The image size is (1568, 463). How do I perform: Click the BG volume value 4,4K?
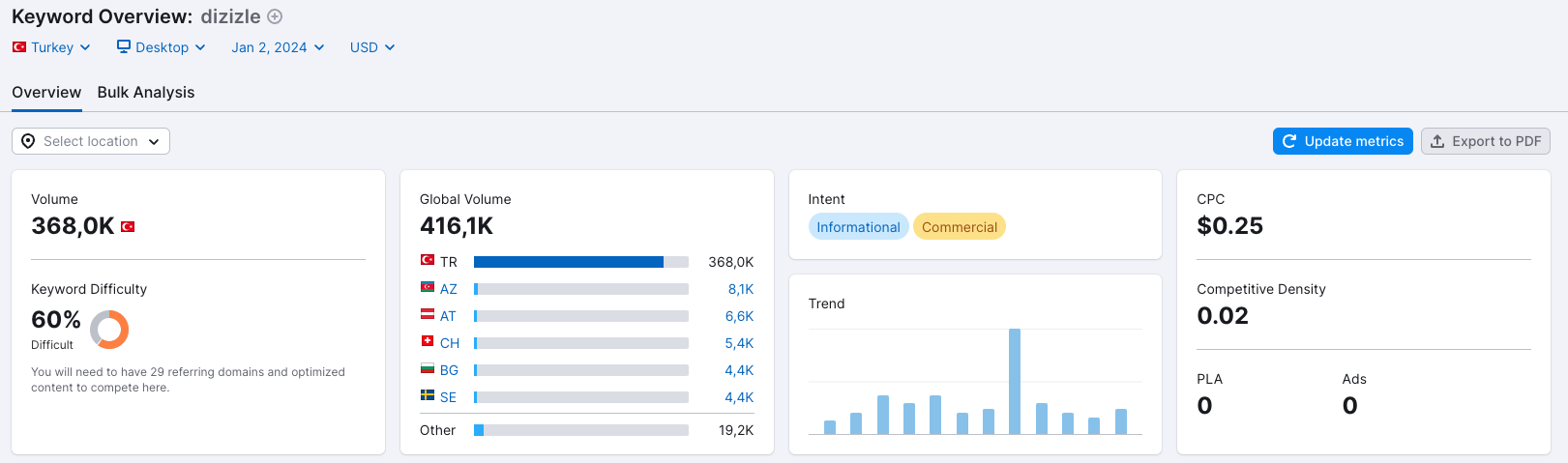(739, 370)
